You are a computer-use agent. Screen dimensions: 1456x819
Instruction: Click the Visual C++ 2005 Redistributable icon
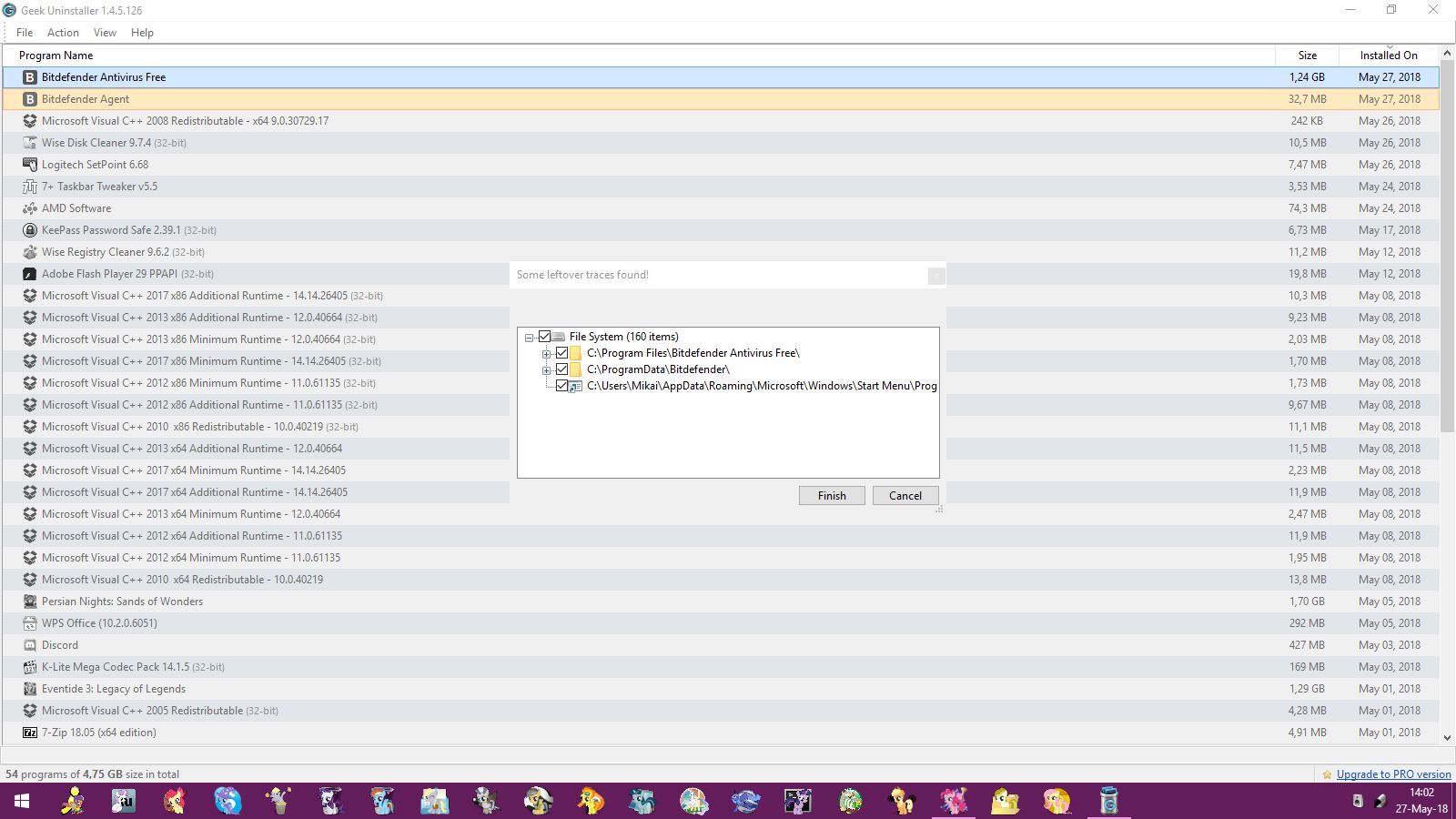pos(30,711)
